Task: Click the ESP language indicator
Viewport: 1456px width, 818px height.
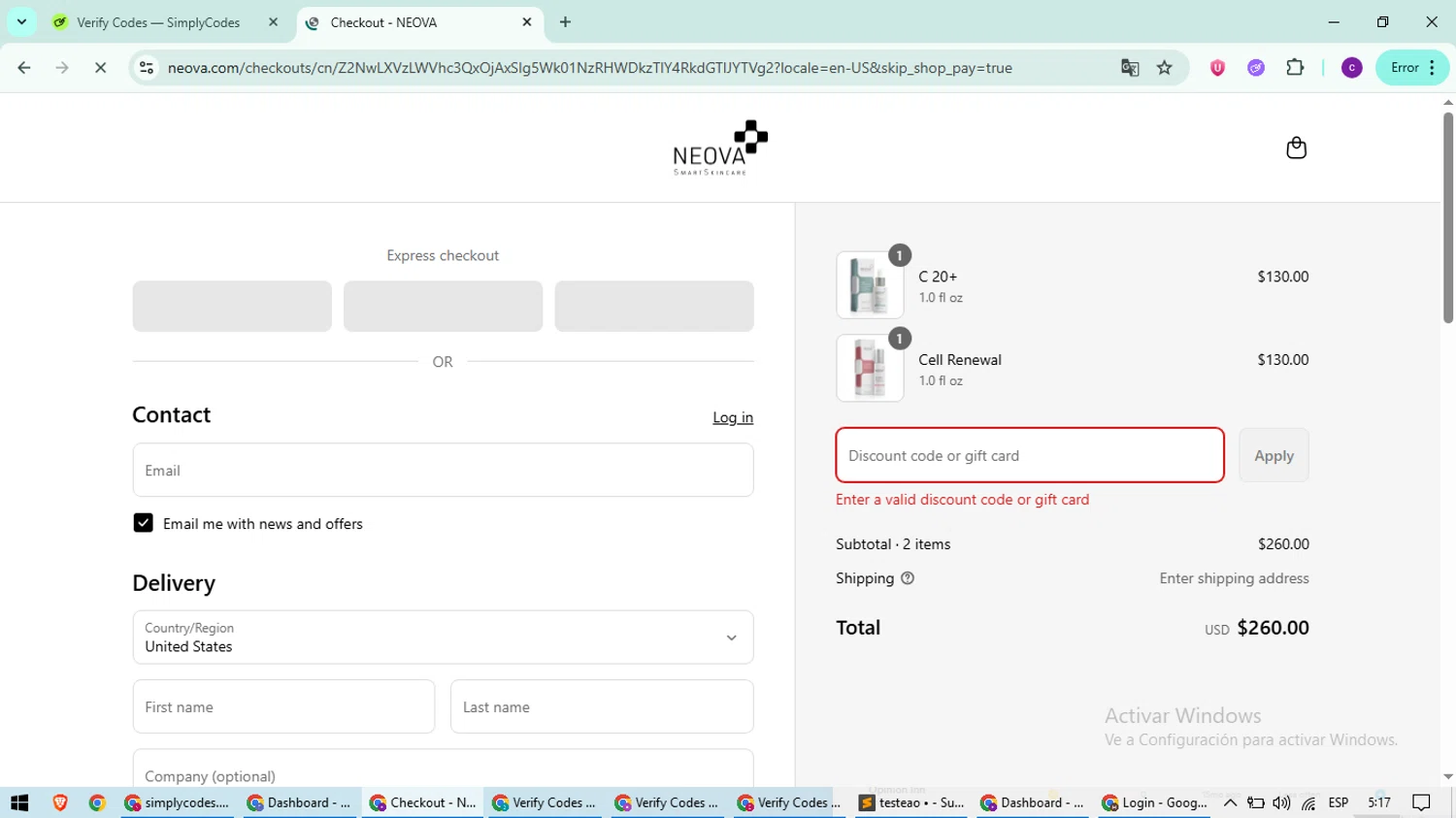Action: coord(1339,802)
